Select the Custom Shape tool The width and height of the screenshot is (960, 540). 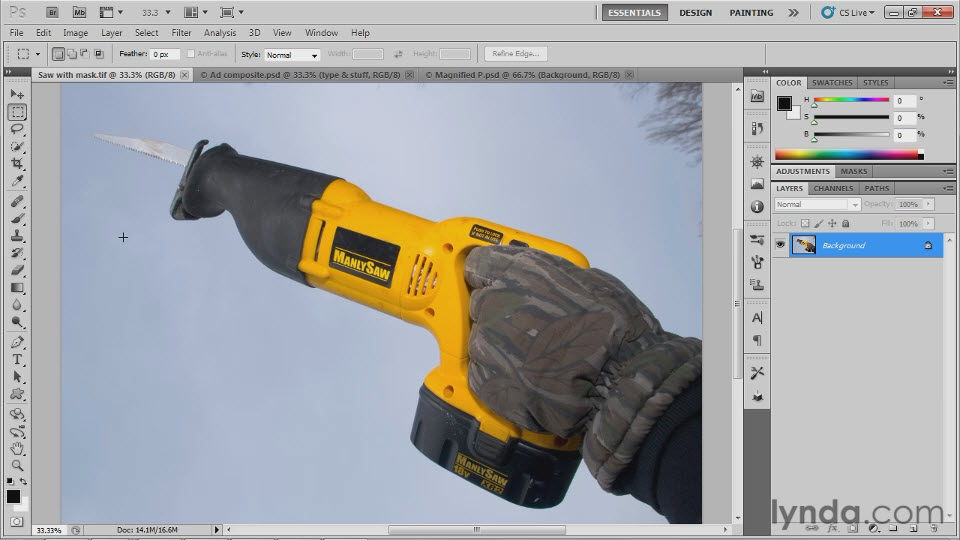point(17,394)
